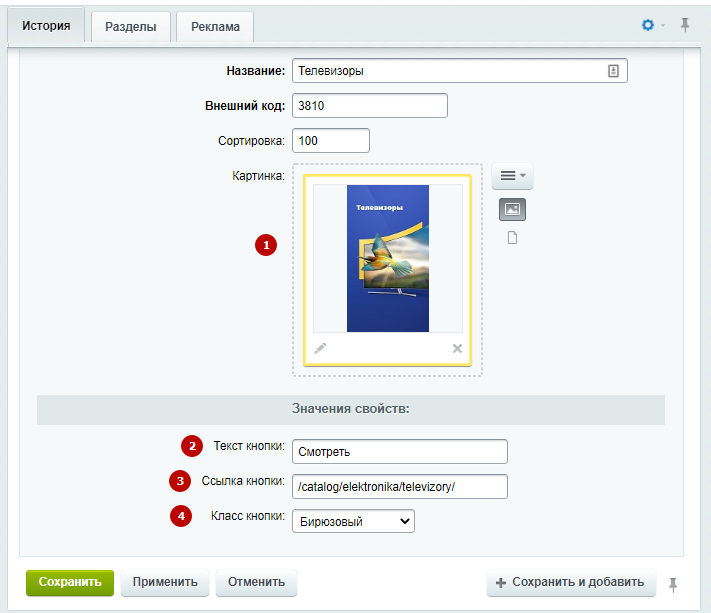Select image from media library icon

[x=512, y=209]
